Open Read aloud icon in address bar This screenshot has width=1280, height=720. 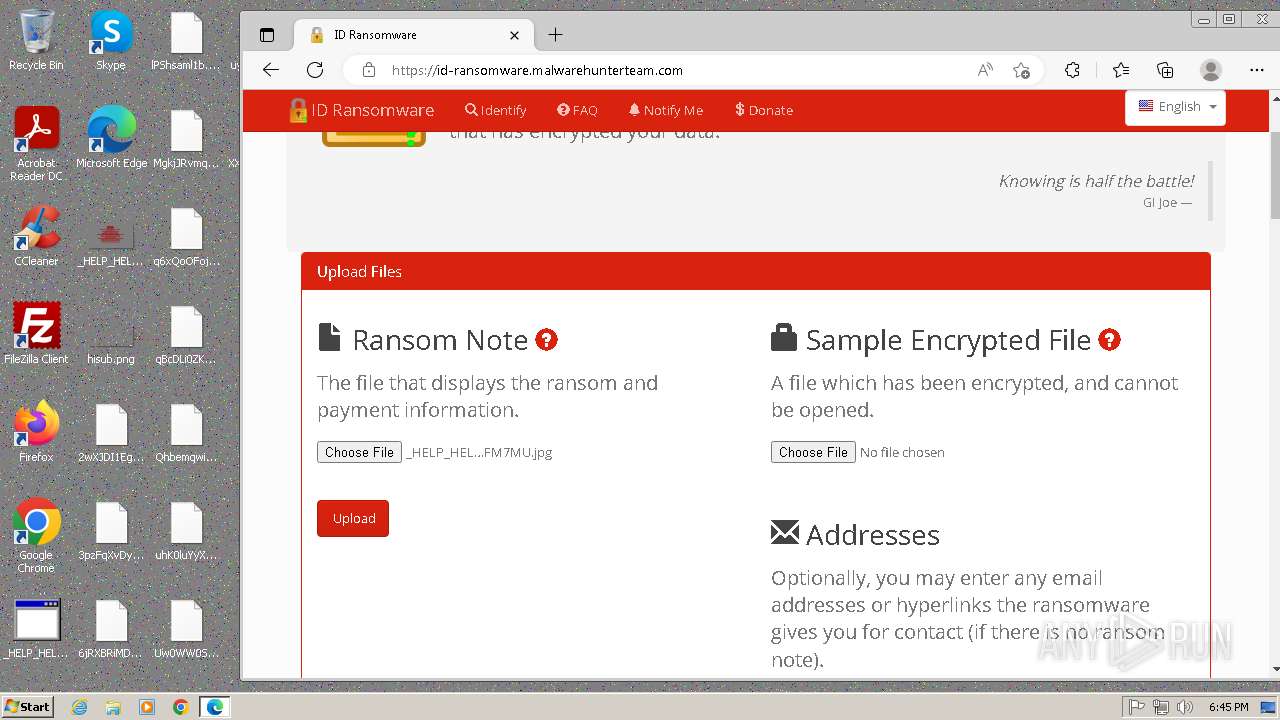tap(985, 70)
